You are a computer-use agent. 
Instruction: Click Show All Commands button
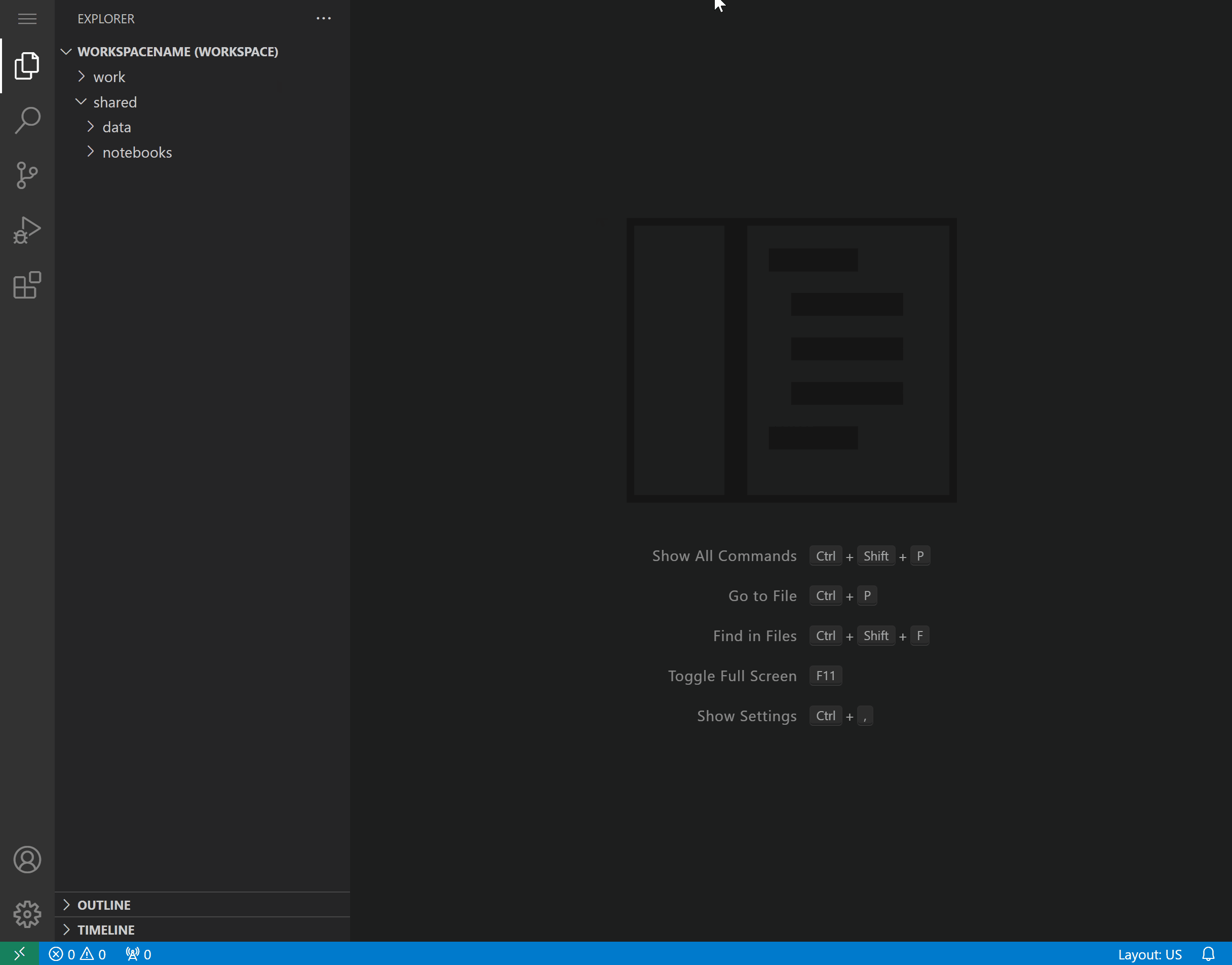coord(724,555)
